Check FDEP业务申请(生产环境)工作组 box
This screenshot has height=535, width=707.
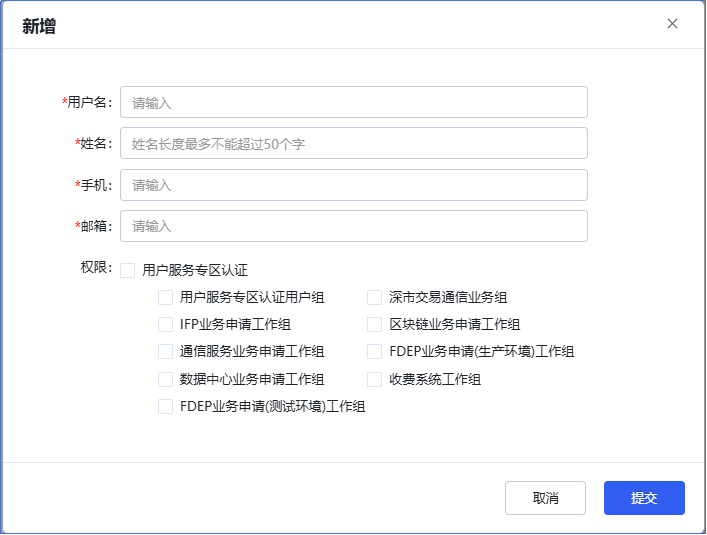click(375, 352)
